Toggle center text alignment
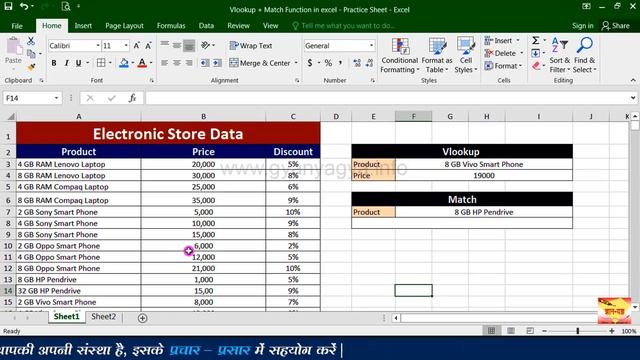640x360 pixels. [177, 63]
